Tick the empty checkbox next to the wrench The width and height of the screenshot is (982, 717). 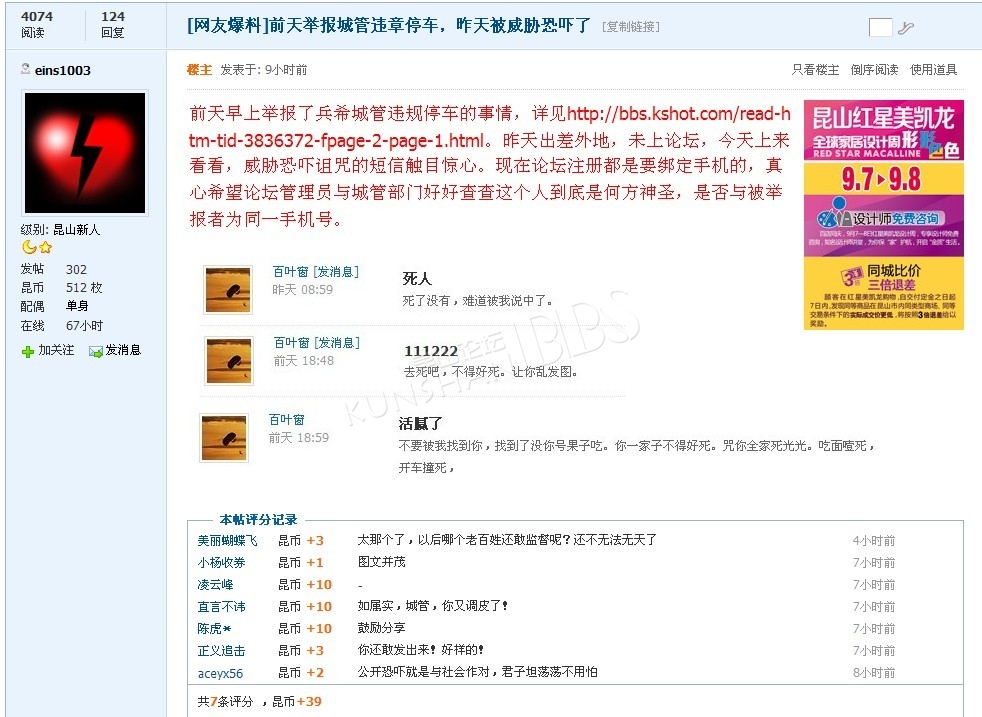[881, 28]
